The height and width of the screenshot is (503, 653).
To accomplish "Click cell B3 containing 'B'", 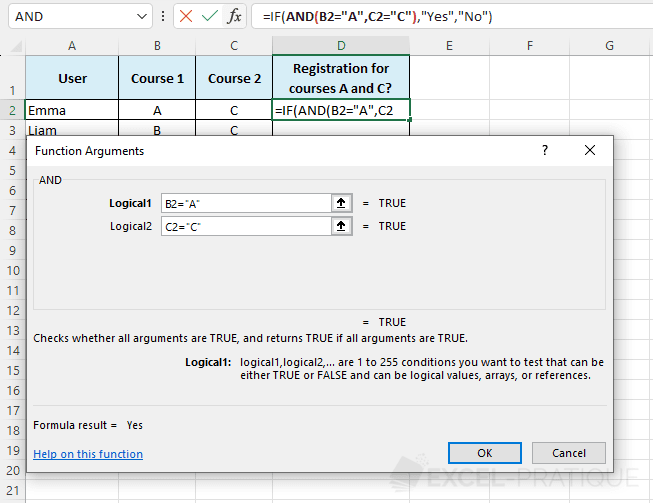I will (157, 130).
